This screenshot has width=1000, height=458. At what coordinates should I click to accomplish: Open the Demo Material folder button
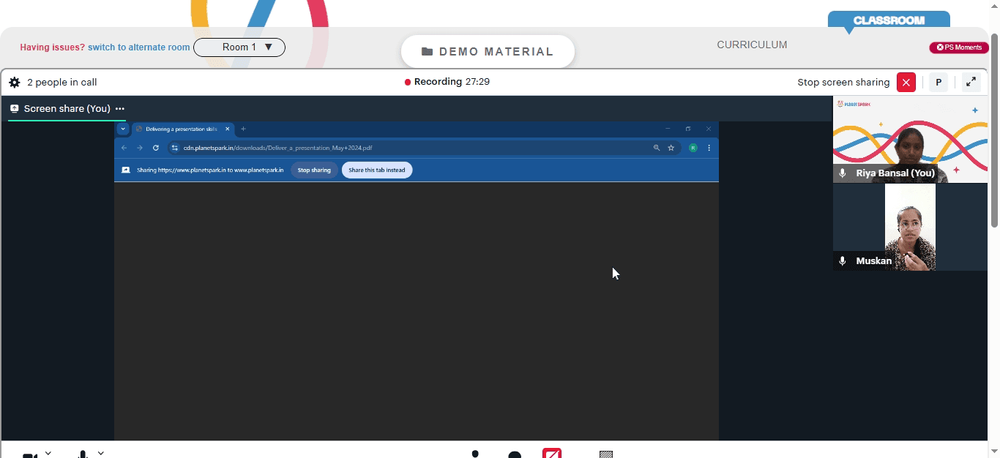tap(487, 52)
